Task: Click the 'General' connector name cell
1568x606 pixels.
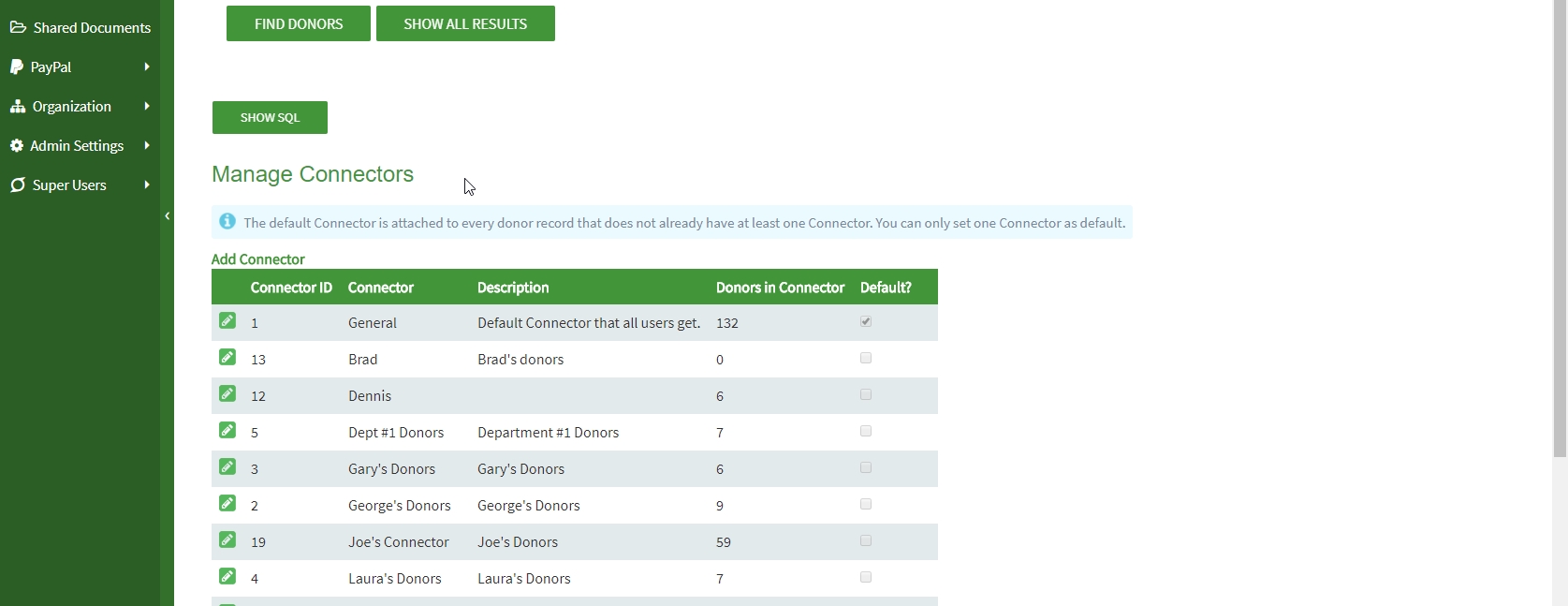Action: tap(373, 323)
